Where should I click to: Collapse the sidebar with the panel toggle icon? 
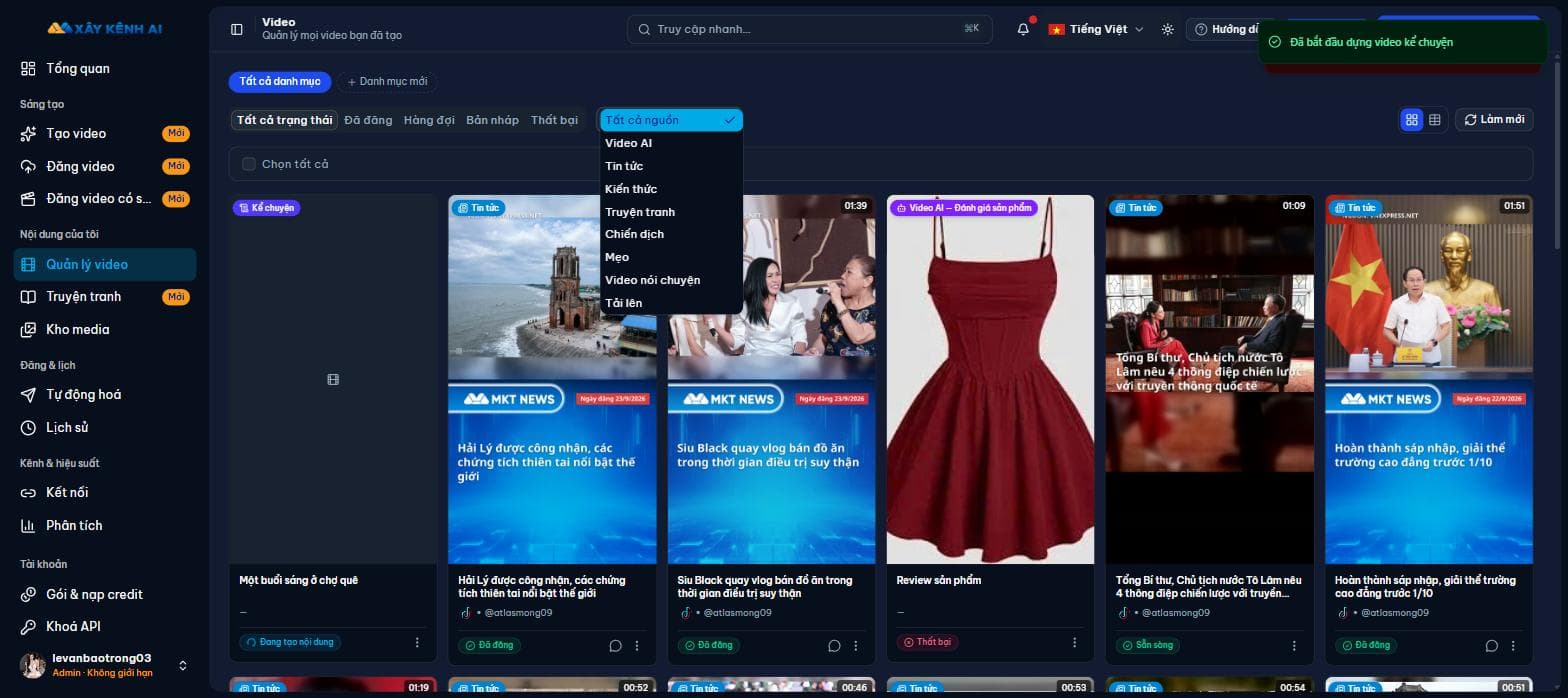[237, 29]
